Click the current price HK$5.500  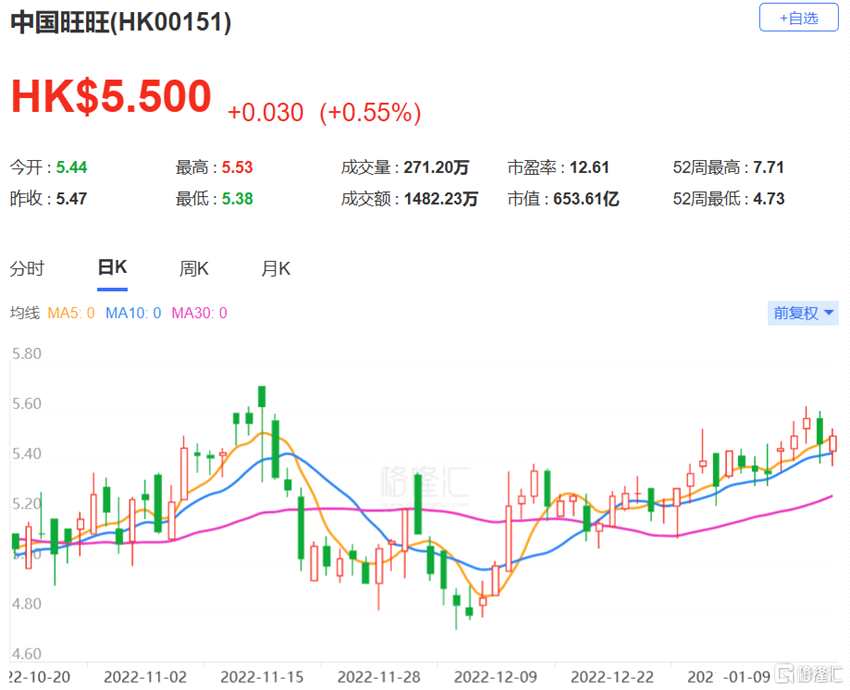point(111,96)
